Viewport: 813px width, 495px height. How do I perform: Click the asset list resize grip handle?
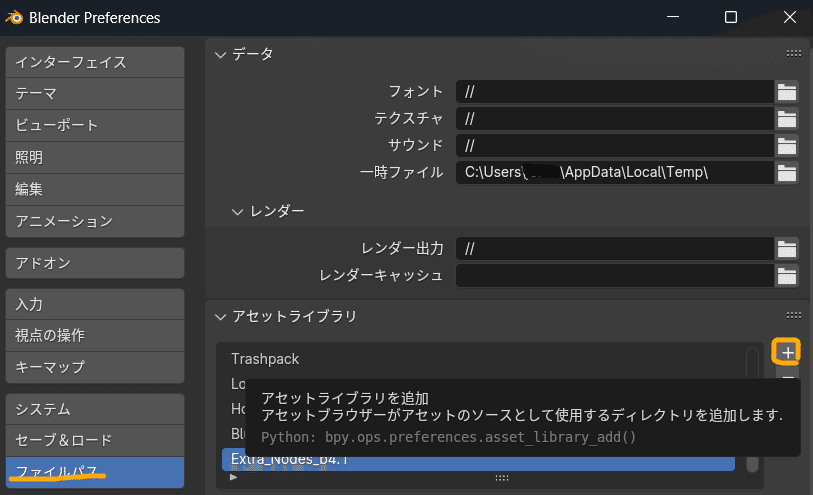[501, 478]
